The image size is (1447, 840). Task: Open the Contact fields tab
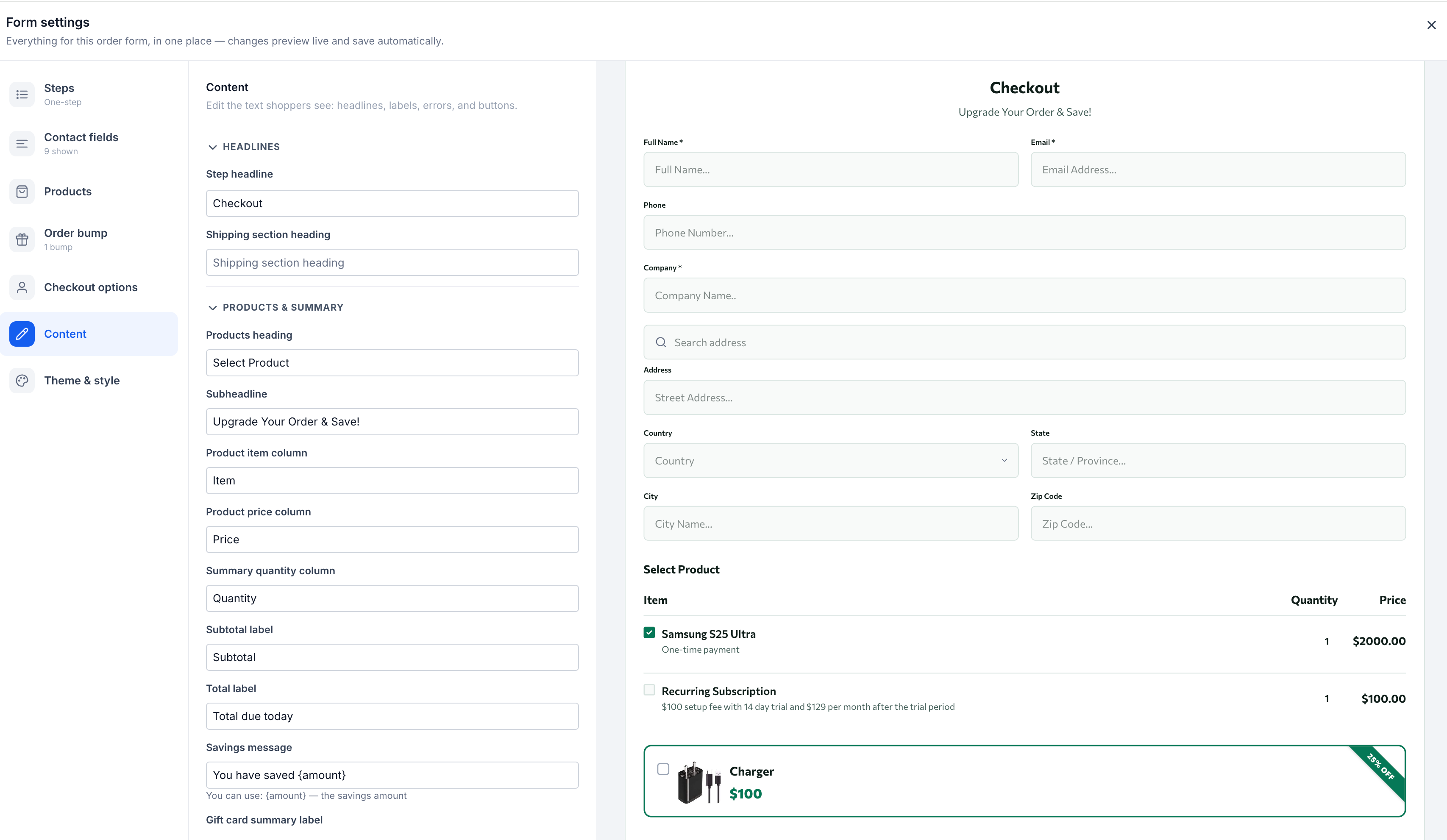[x=89, y=144]
